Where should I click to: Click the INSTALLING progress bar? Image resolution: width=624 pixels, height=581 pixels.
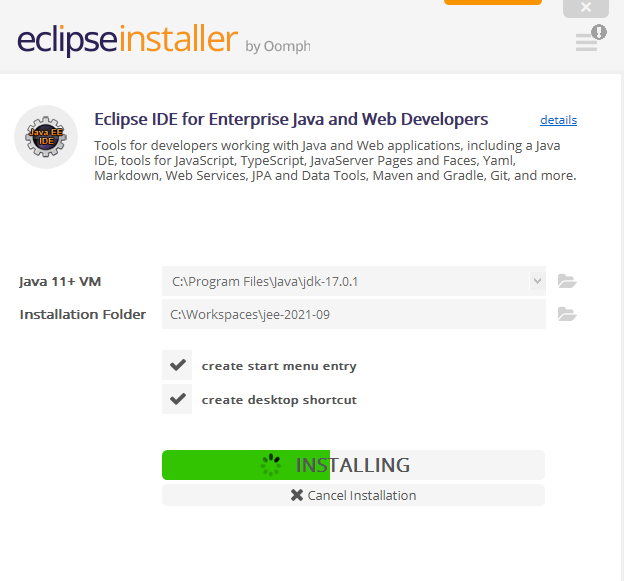(353, 465)
